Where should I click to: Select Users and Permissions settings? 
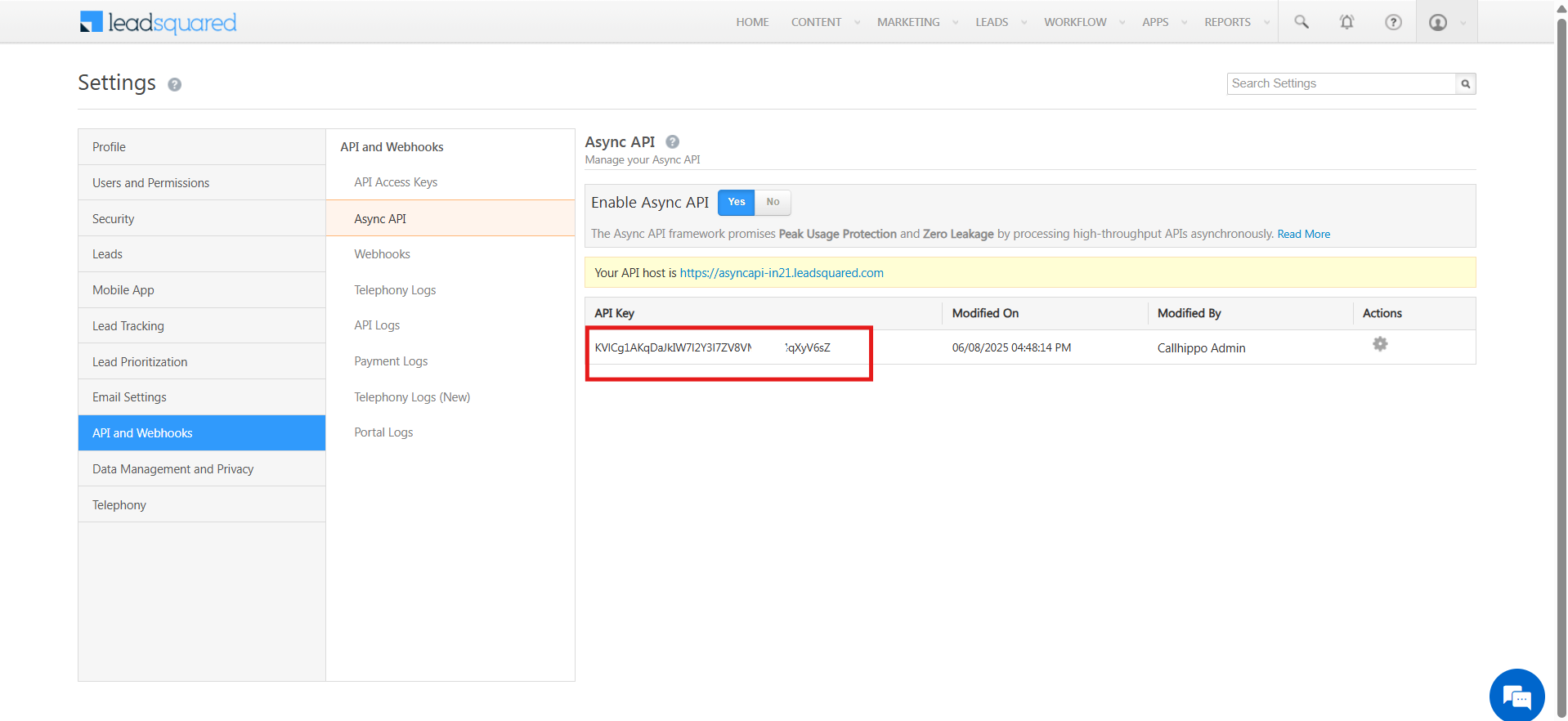pos(202,183)
